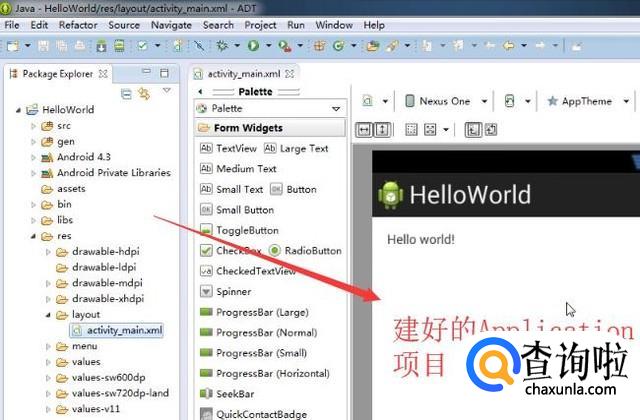640x420 pixels.
Task: Toggle the canvas zoom reset button
Action: [491, 130]
